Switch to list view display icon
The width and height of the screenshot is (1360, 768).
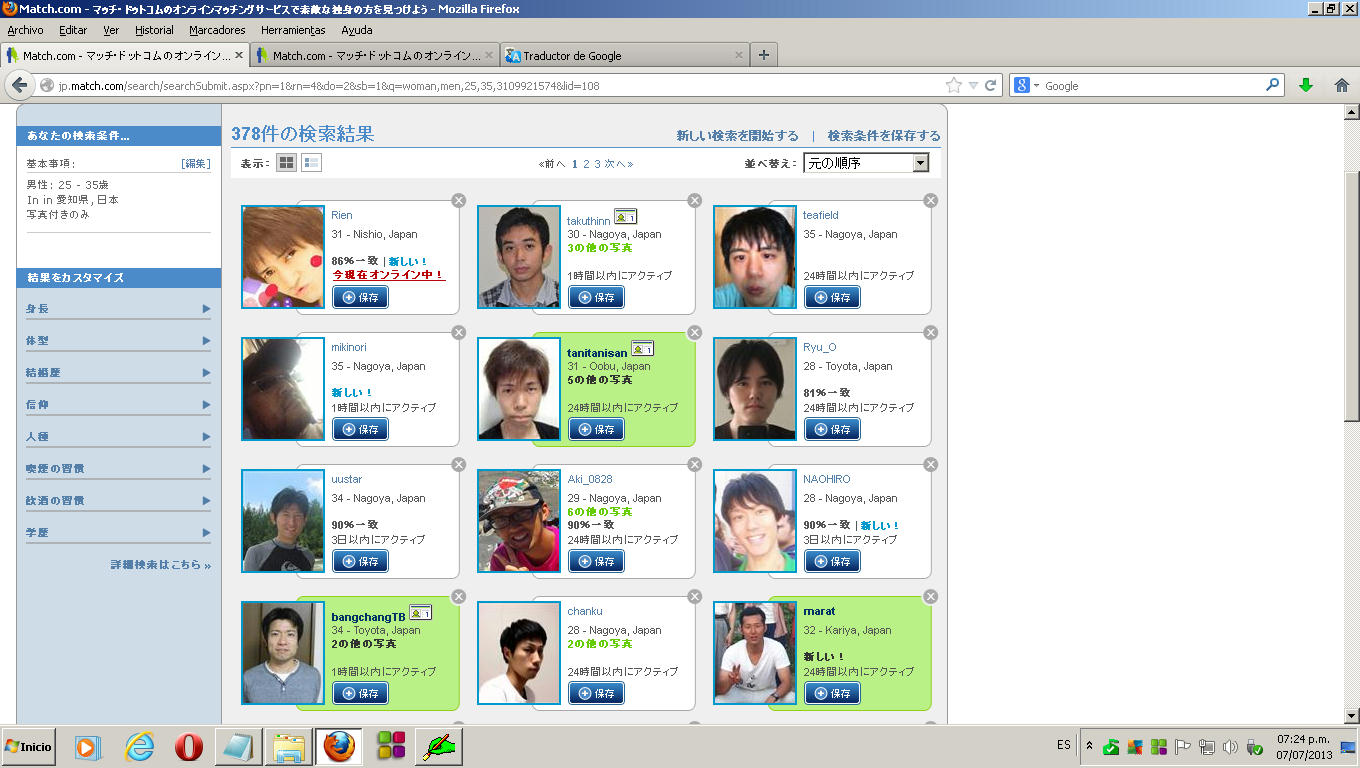pos(312,163)
